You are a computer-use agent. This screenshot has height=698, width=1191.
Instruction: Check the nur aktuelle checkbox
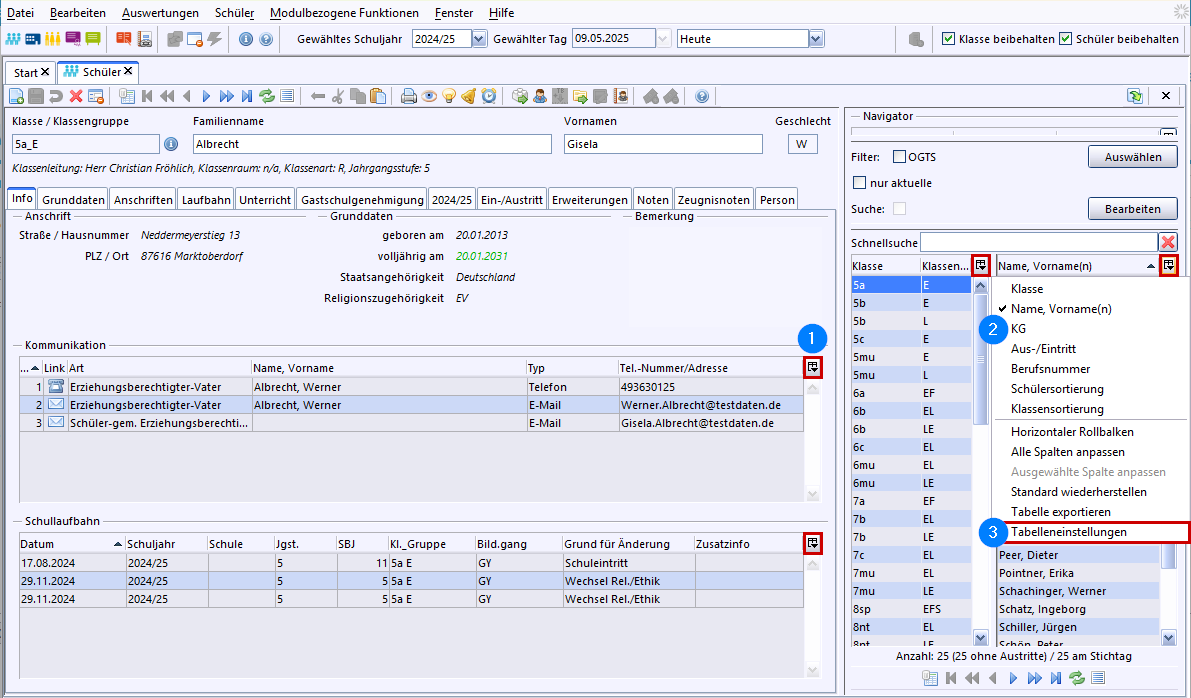point(860,182)
